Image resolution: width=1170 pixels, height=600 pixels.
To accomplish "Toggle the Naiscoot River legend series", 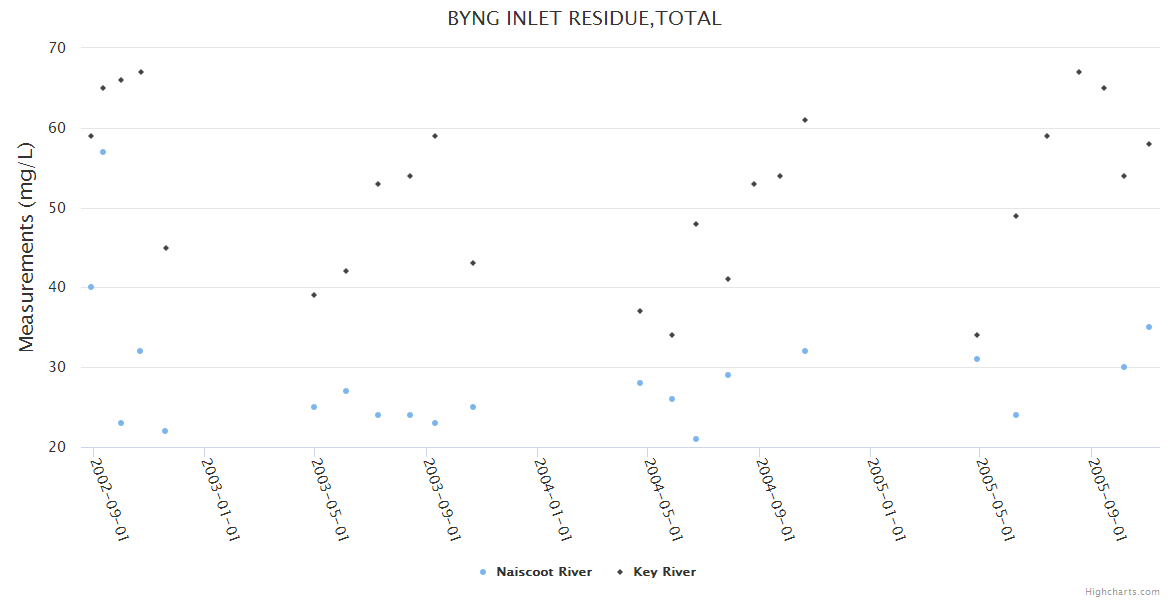I will pyautogui.click(x=543, y=572).
